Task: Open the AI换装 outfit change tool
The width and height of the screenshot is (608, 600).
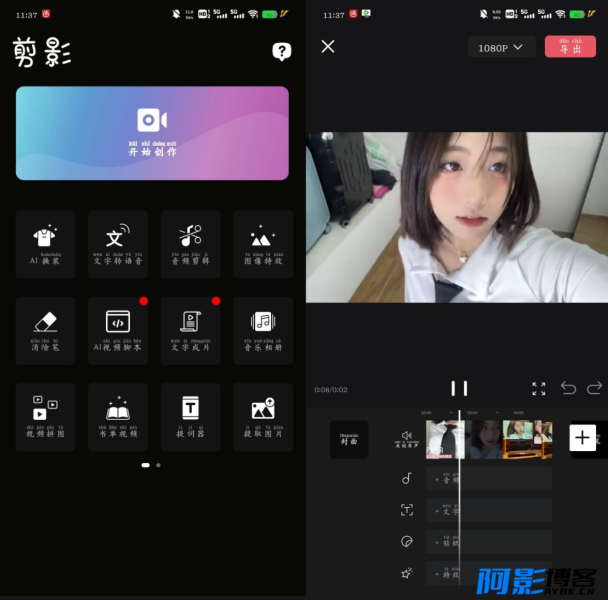Action: pyautogui.click(x=45, y=243)
